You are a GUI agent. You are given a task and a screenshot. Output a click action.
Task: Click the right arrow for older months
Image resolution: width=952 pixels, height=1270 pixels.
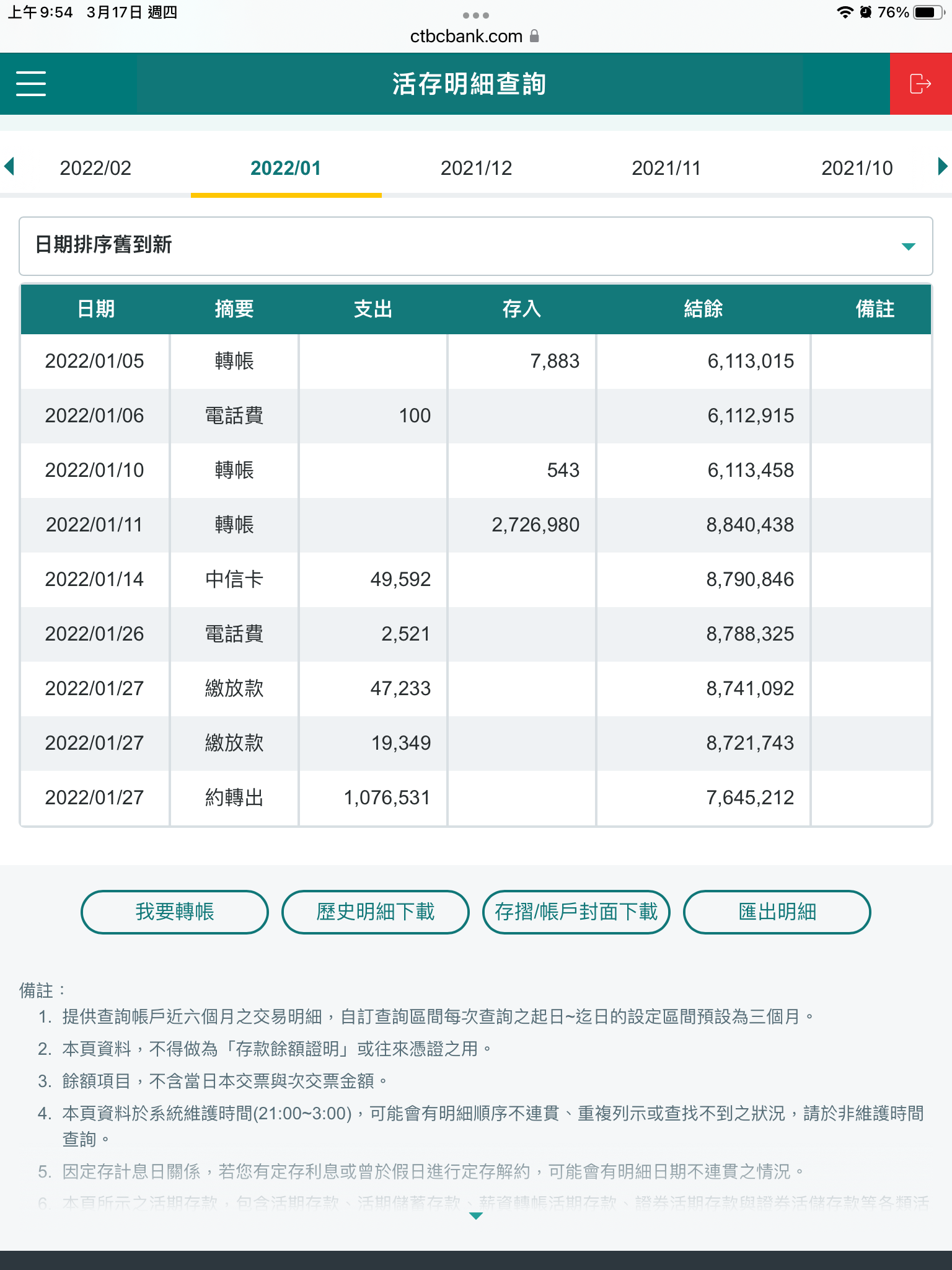coord(942,167)
